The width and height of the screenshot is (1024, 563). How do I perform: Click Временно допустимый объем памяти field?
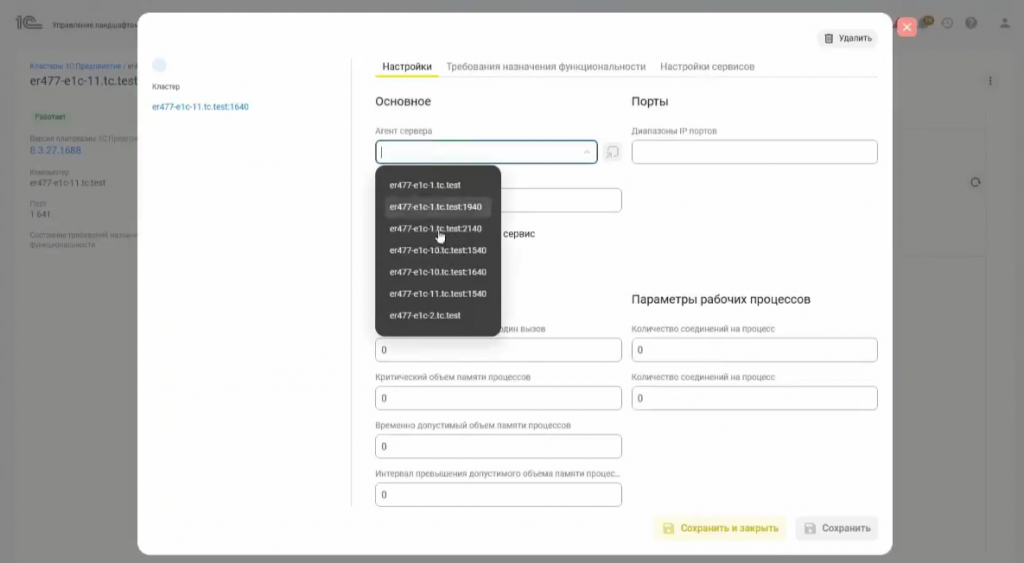click(498, 447)
